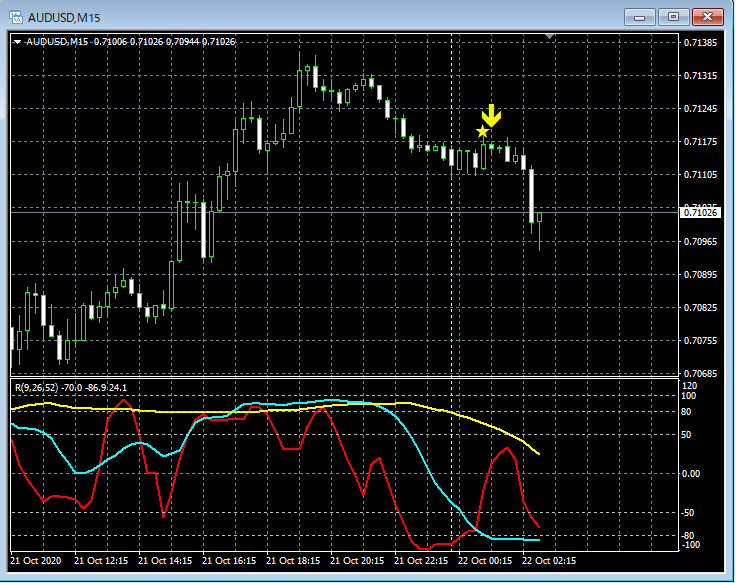Click the AUDUSD,M15 window title text

pyautogui.click(x=64, y=18)
